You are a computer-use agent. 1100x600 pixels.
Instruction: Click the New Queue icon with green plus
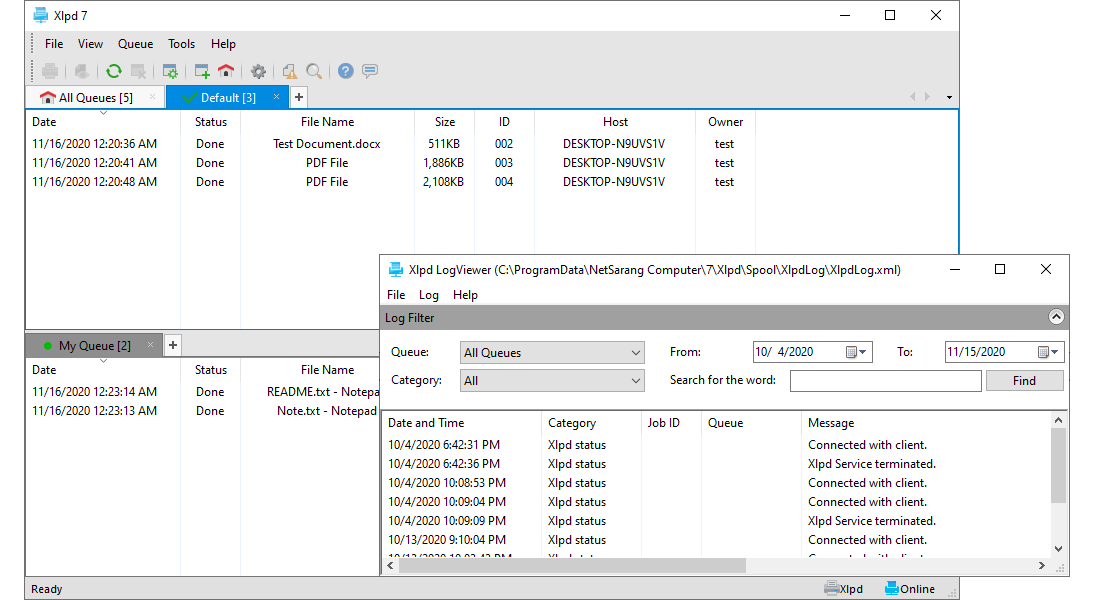point(202,71)
